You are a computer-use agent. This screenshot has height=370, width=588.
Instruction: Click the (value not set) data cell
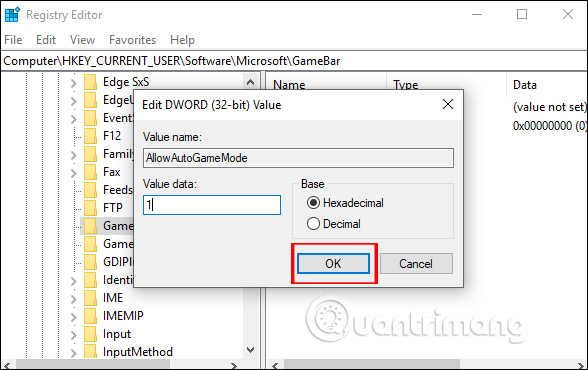[549, 107]
